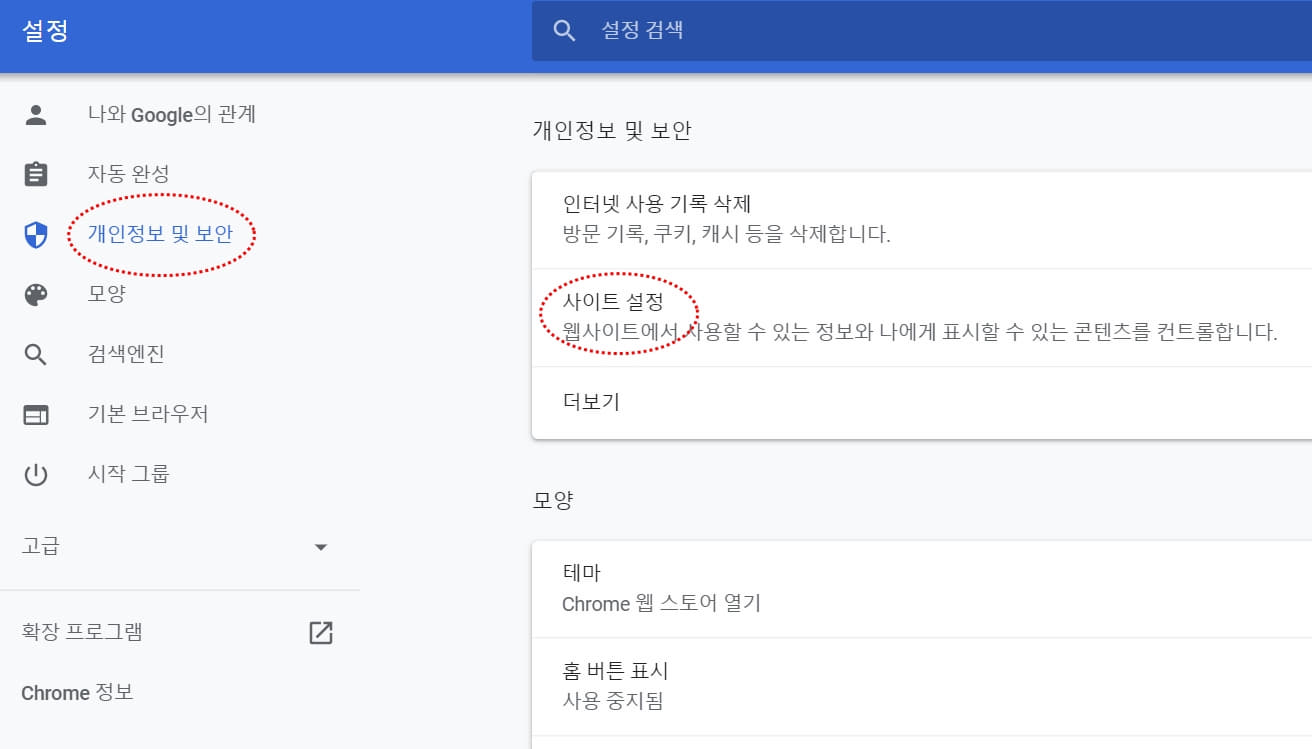Click text 방문 기록, 쿠키, 캐시 등을 삭제합니다

pyautogui.click(x=726, y=235)
